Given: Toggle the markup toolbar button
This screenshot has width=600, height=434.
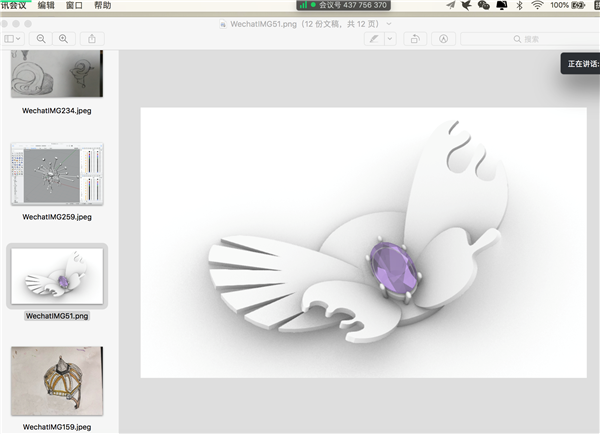Looking at the screenshot, I should coord(443,38).
